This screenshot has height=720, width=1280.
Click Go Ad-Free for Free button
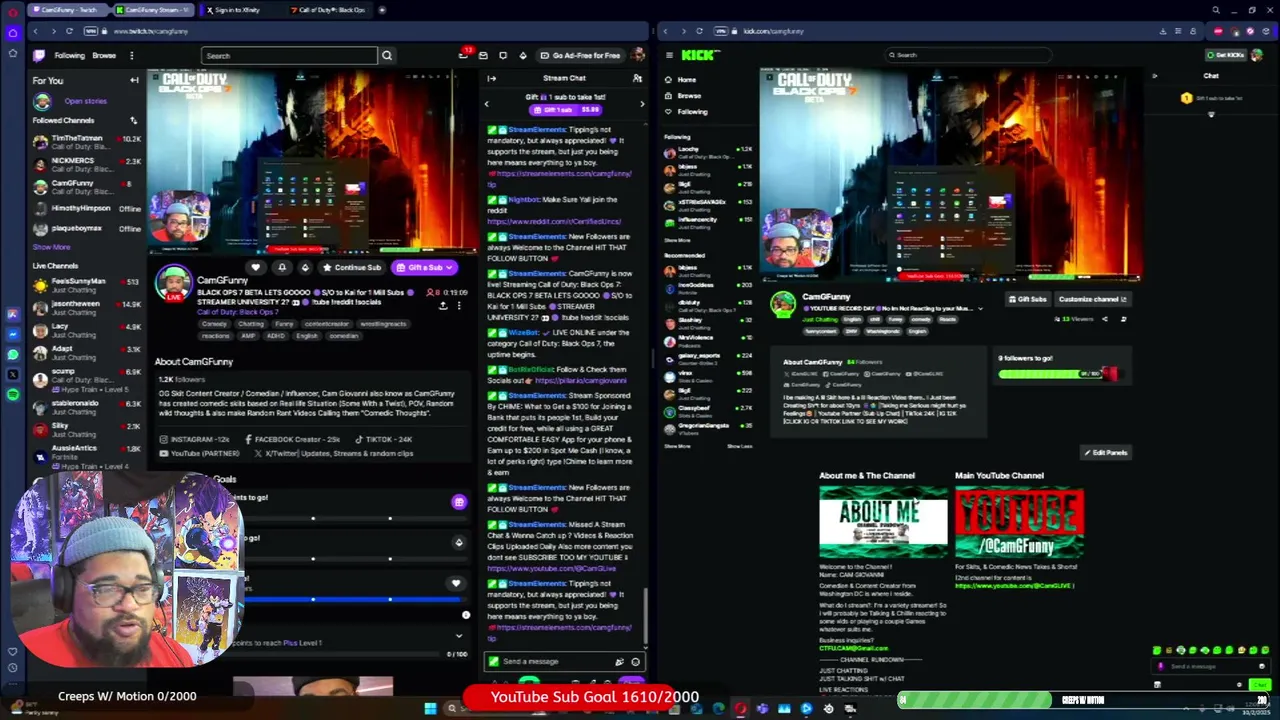click(580, 55)
